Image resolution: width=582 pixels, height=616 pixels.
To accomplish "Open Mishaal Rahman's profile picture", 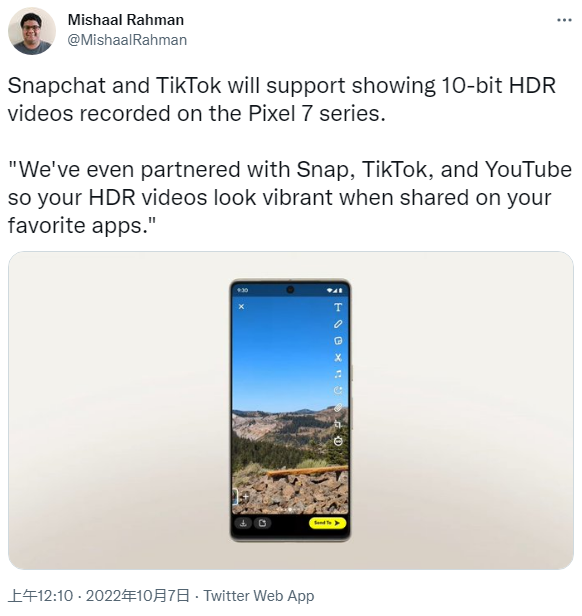I will [x=32, y=31].
